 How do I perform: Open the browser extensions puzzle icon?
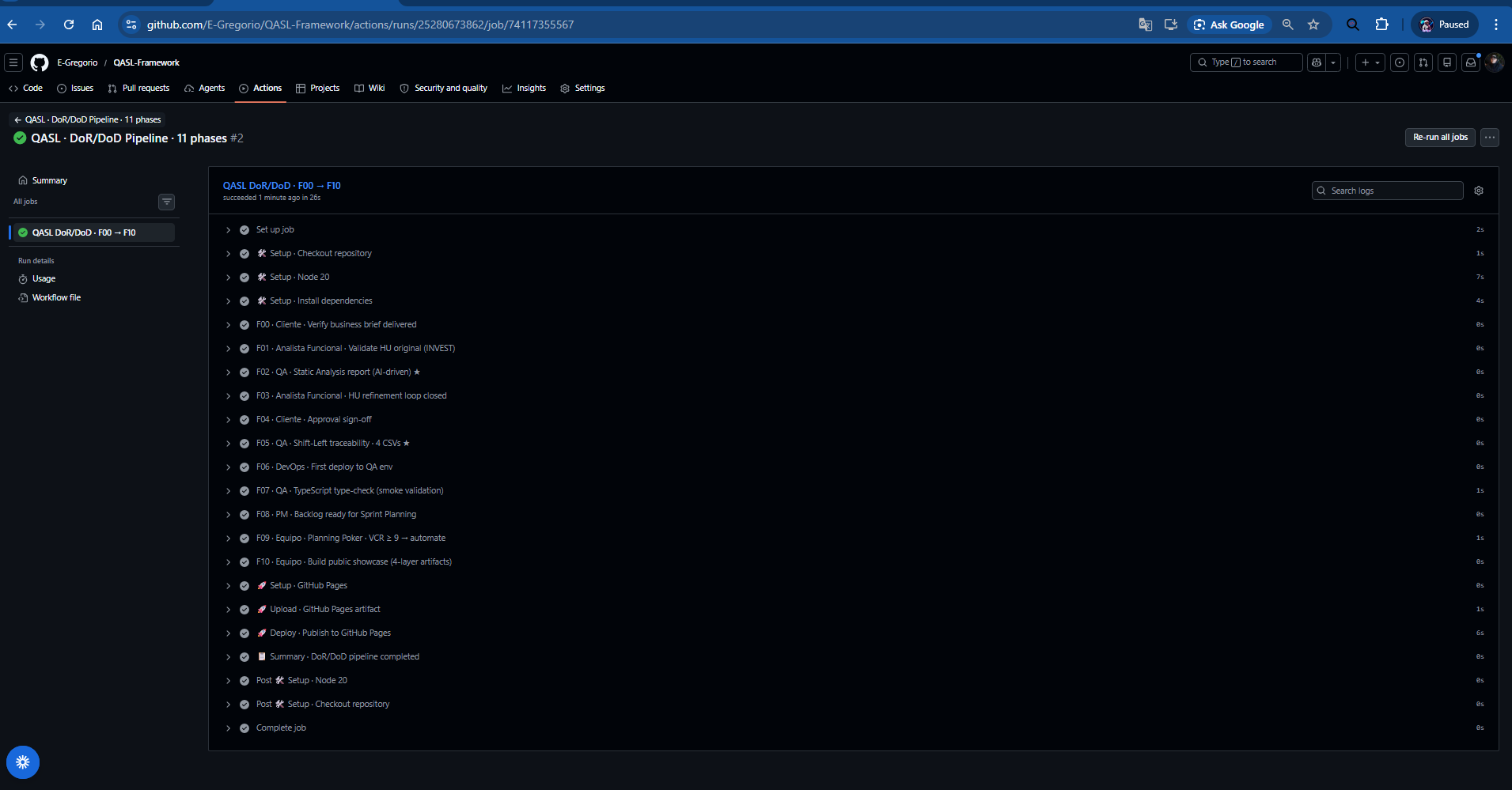coord(1382,25)
